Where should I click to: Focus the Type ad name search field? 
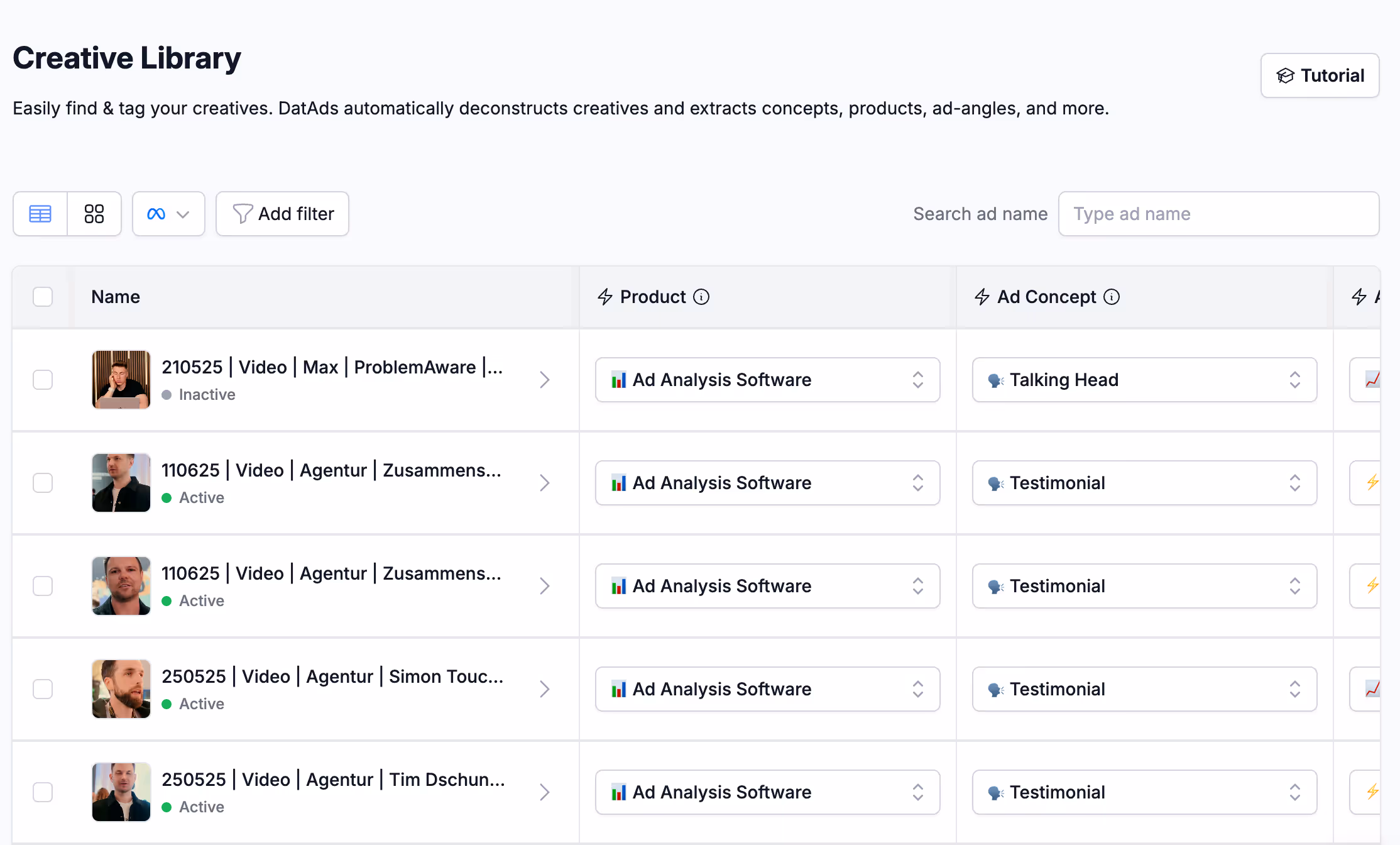coord(1218,214)
